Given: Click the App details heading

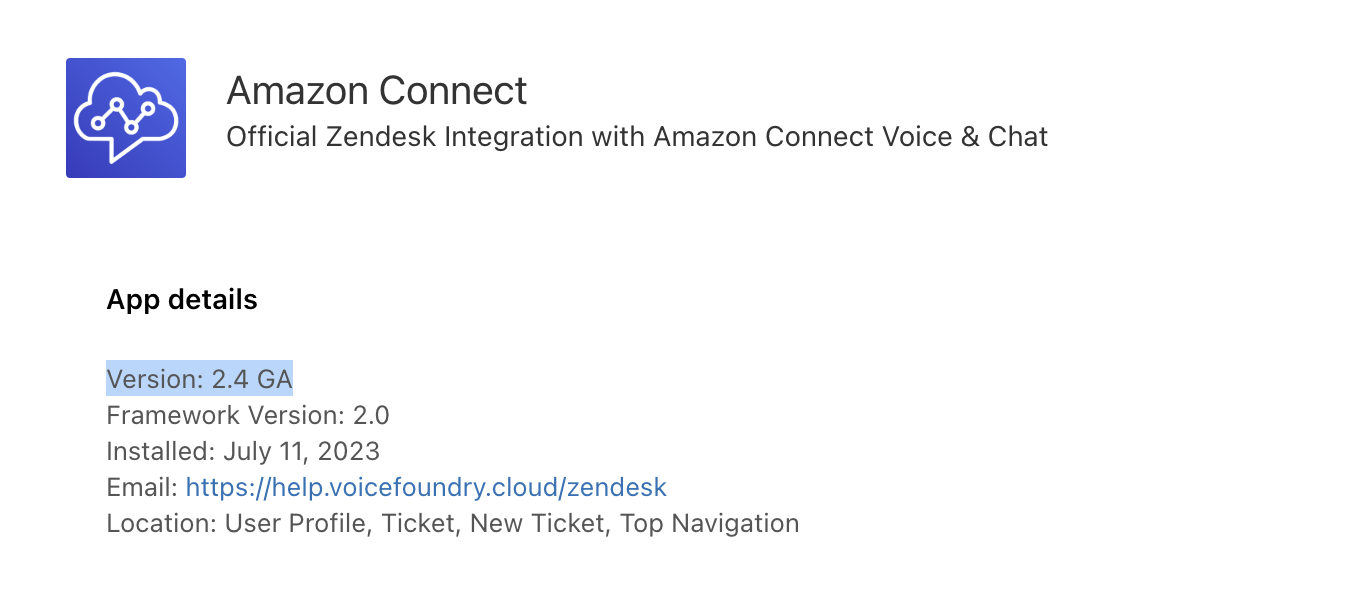Looking at the screenshot, I should [x=182, y=299].
